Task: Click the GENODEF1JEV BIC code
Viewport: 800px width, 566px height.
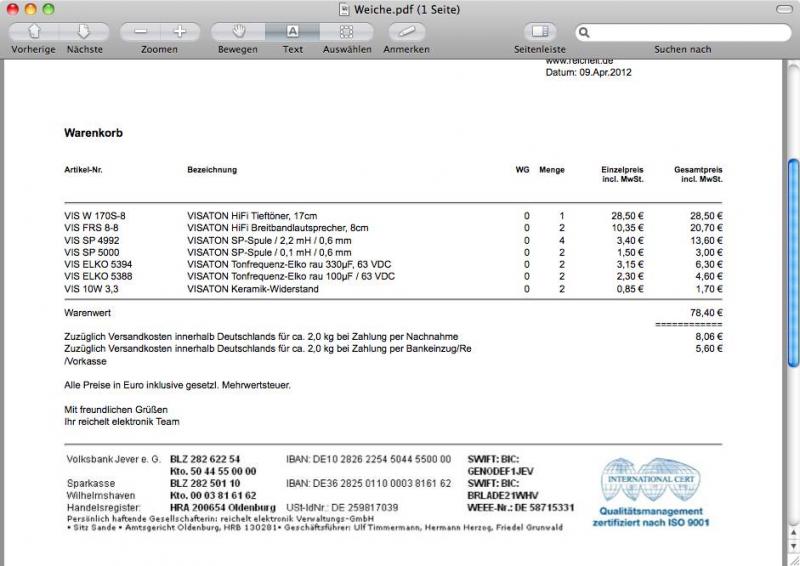Action: click(500, 471)
